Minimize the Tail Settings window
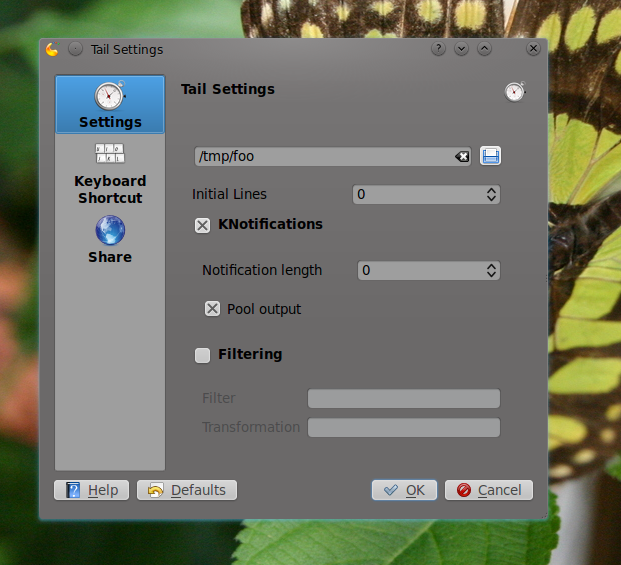This screenshot has height=565, width=621. click(x=461, y=49)
